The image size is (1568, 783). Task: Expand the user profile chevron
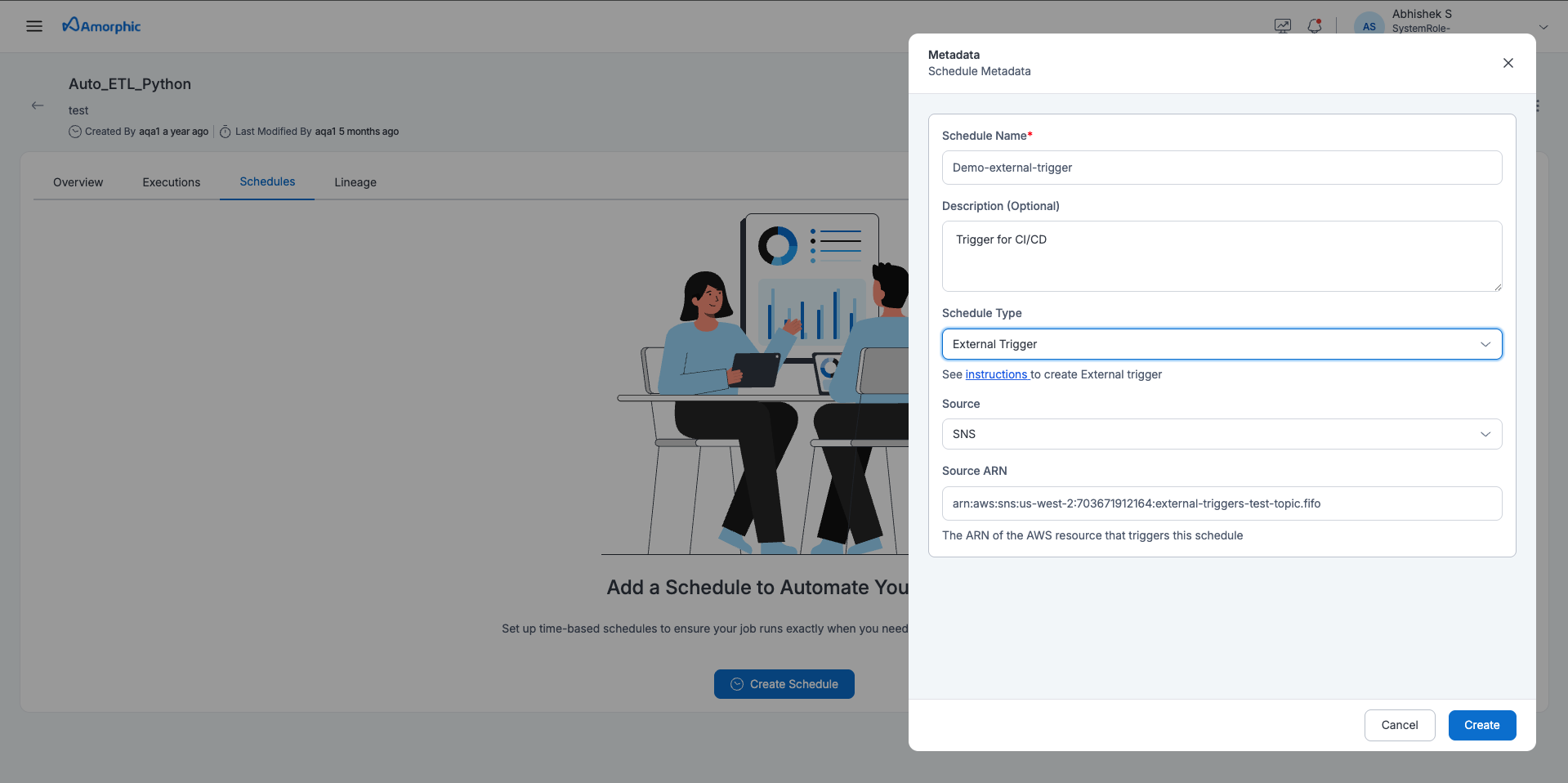(x=1543, y=27)
